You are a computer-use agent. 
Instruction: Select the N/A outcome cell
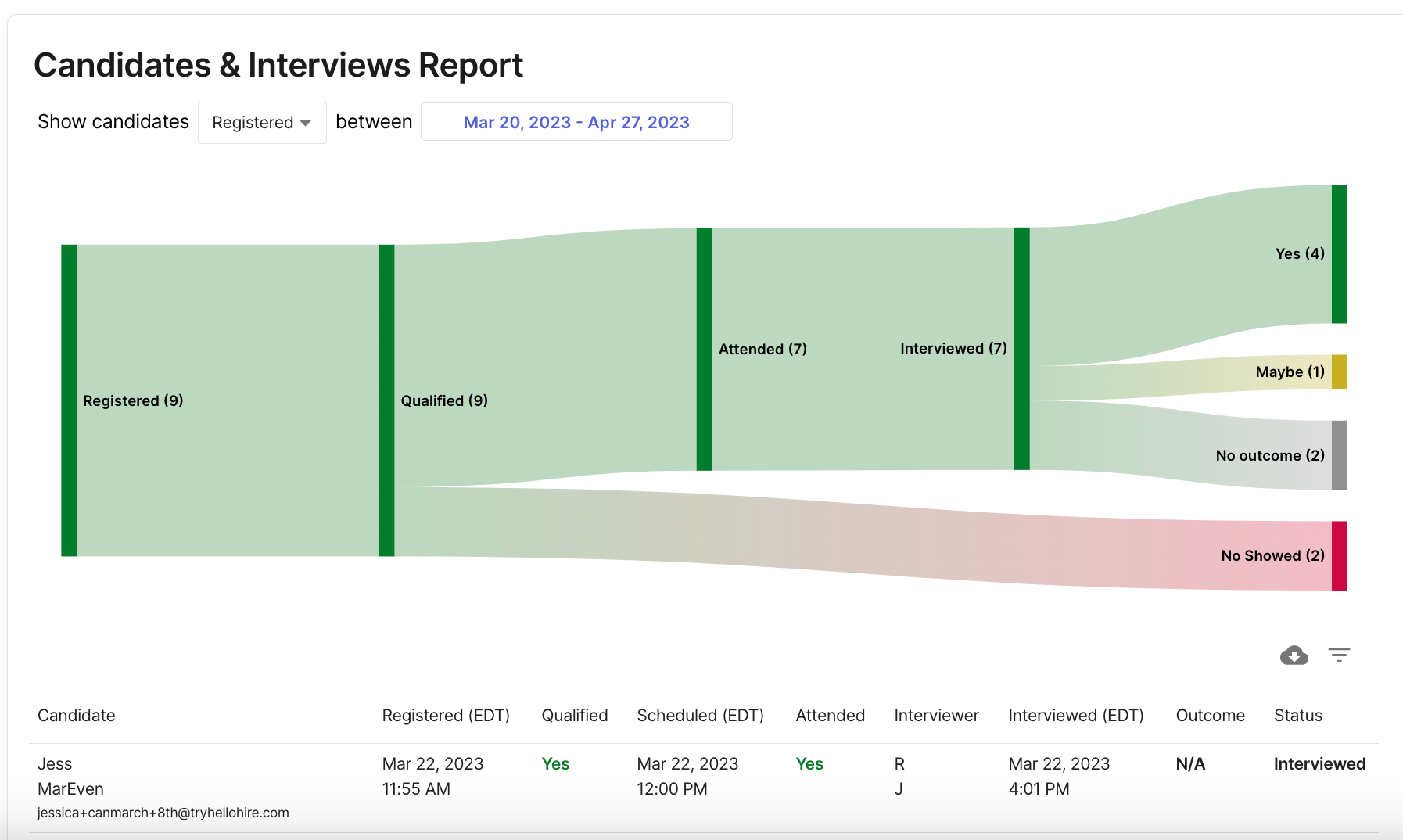click(1190, 764)
